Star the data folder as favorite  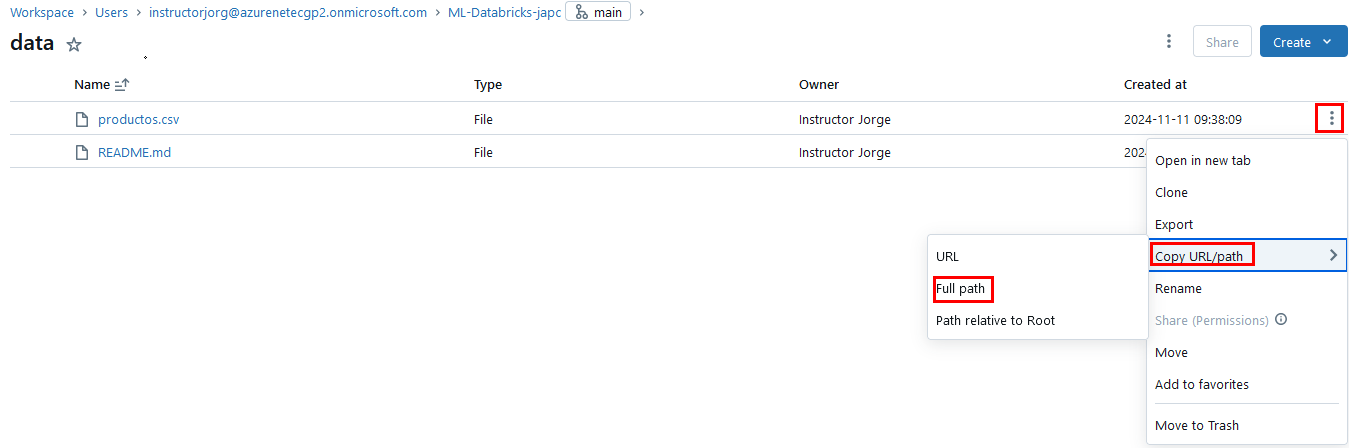click(x=74, y=44)
